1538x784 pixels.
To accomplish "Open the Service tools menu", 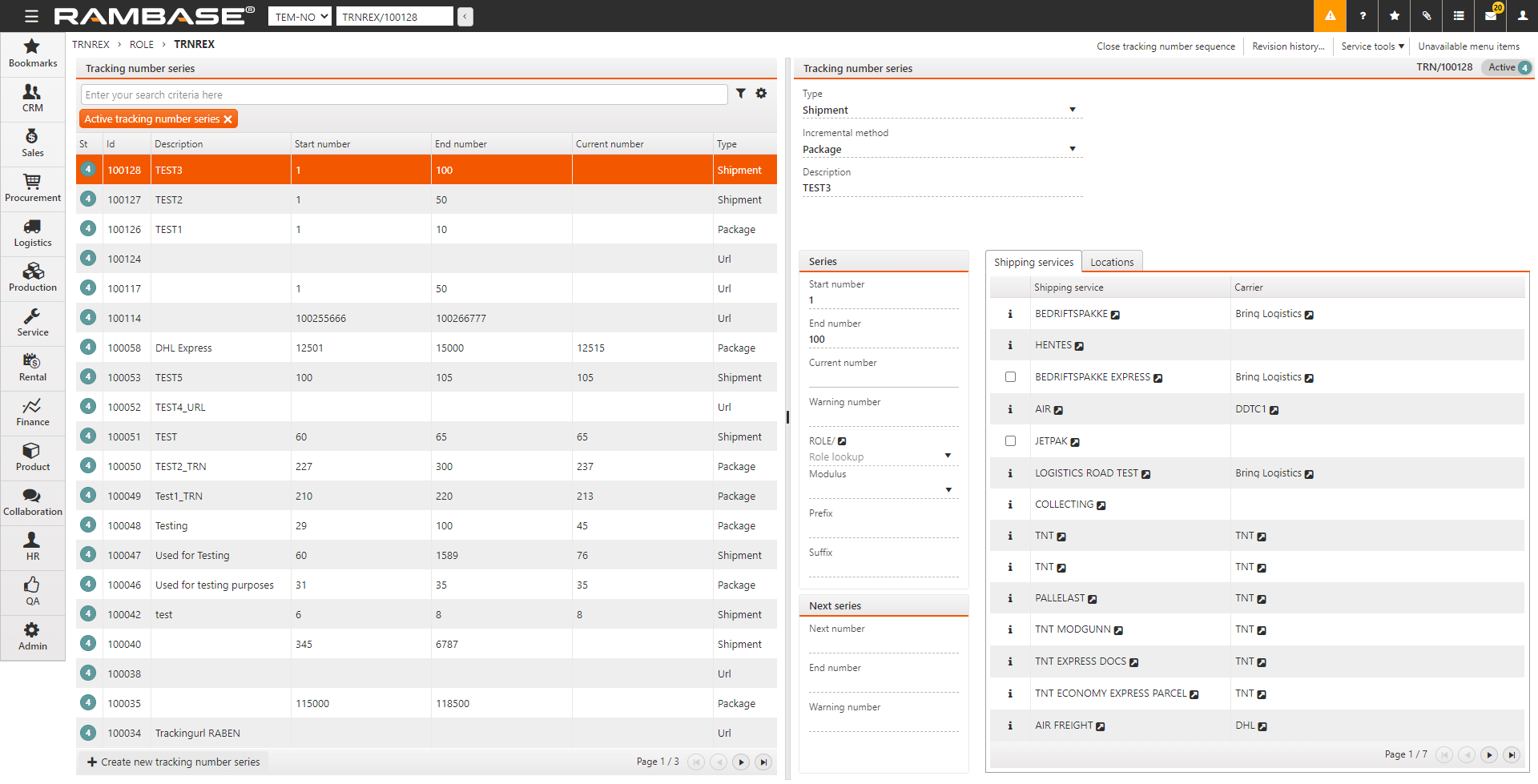I will pyautogui.click(x=1372, y=46).
